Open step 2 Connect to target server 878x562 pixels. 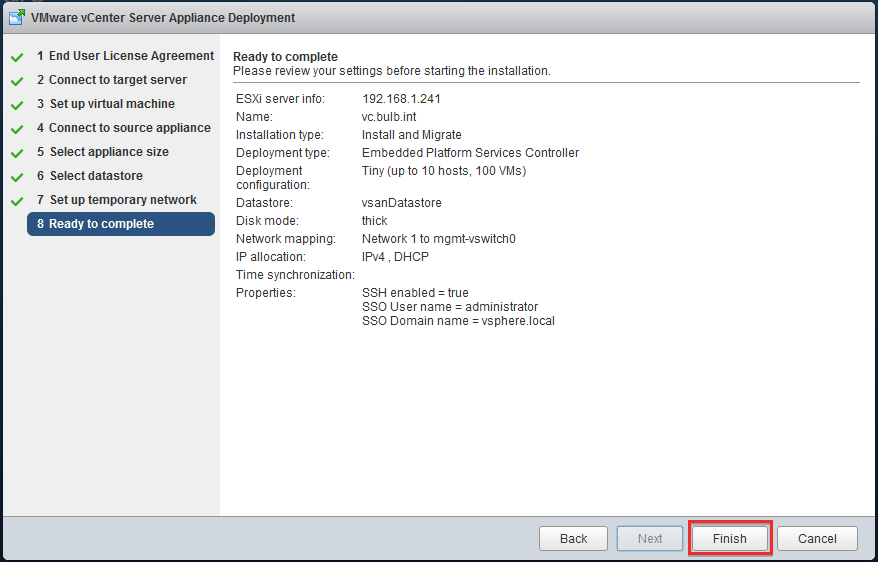112,80
